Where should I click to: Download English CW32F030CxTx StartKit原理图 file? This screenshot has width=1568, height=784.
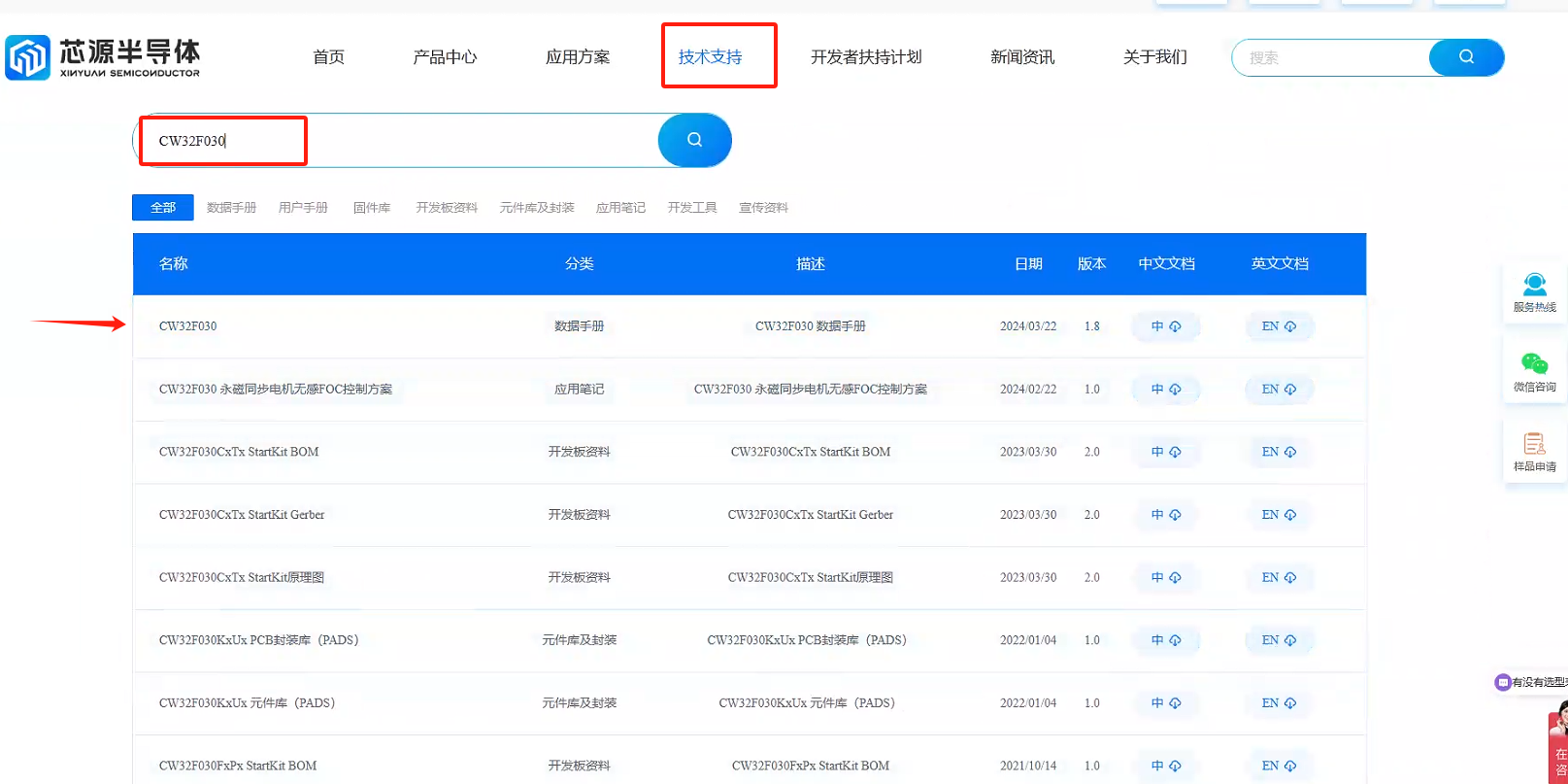(x=1280, y=577)
